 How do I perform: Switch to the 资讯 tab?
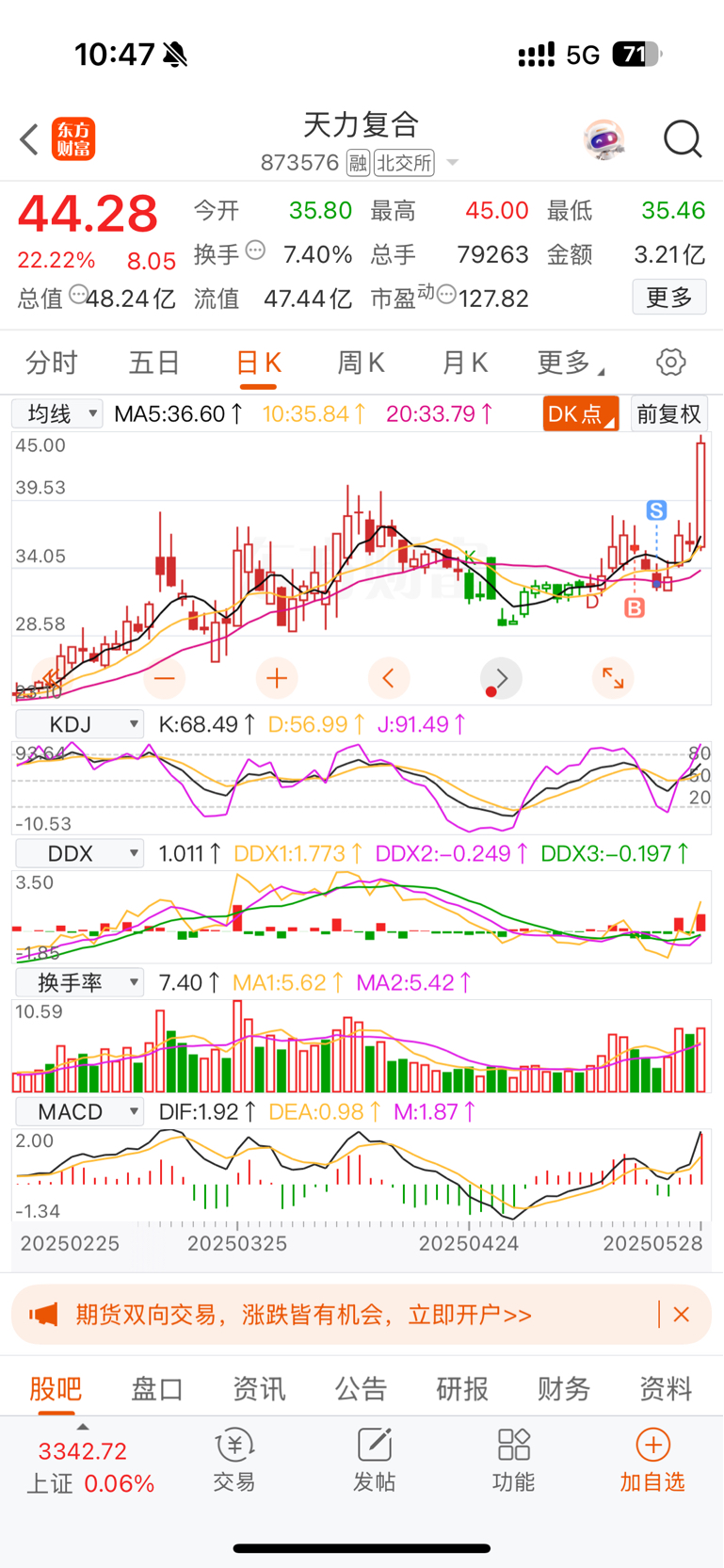pyautogui.click(x=259, y=1388)
